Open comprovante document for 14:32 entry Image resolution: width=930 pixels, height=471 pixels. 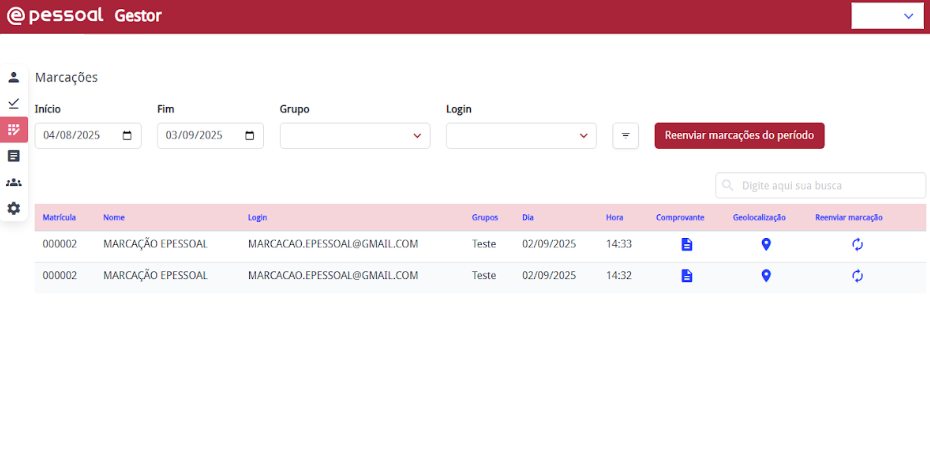(x=686, y=276)
